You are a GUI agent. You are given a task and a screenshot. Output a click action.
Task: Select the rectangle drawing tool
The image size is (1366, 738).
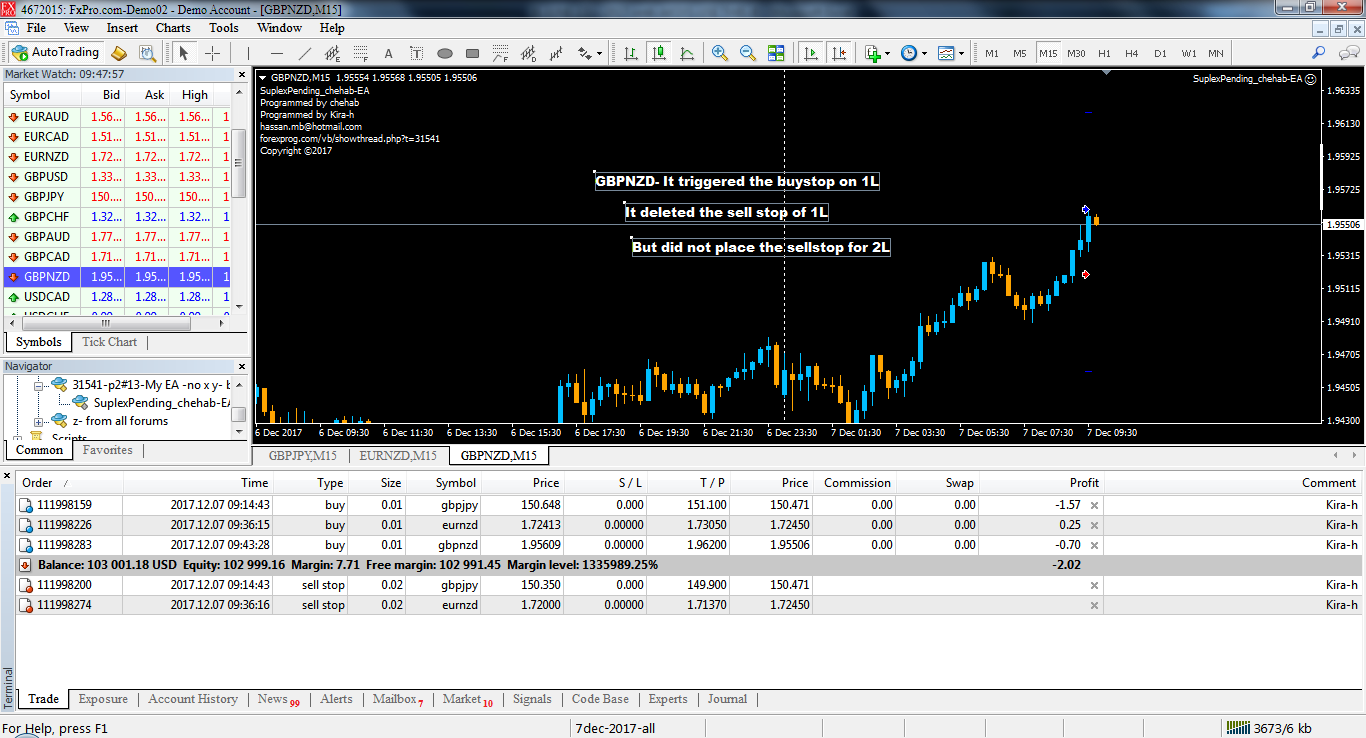coord(473,53)
